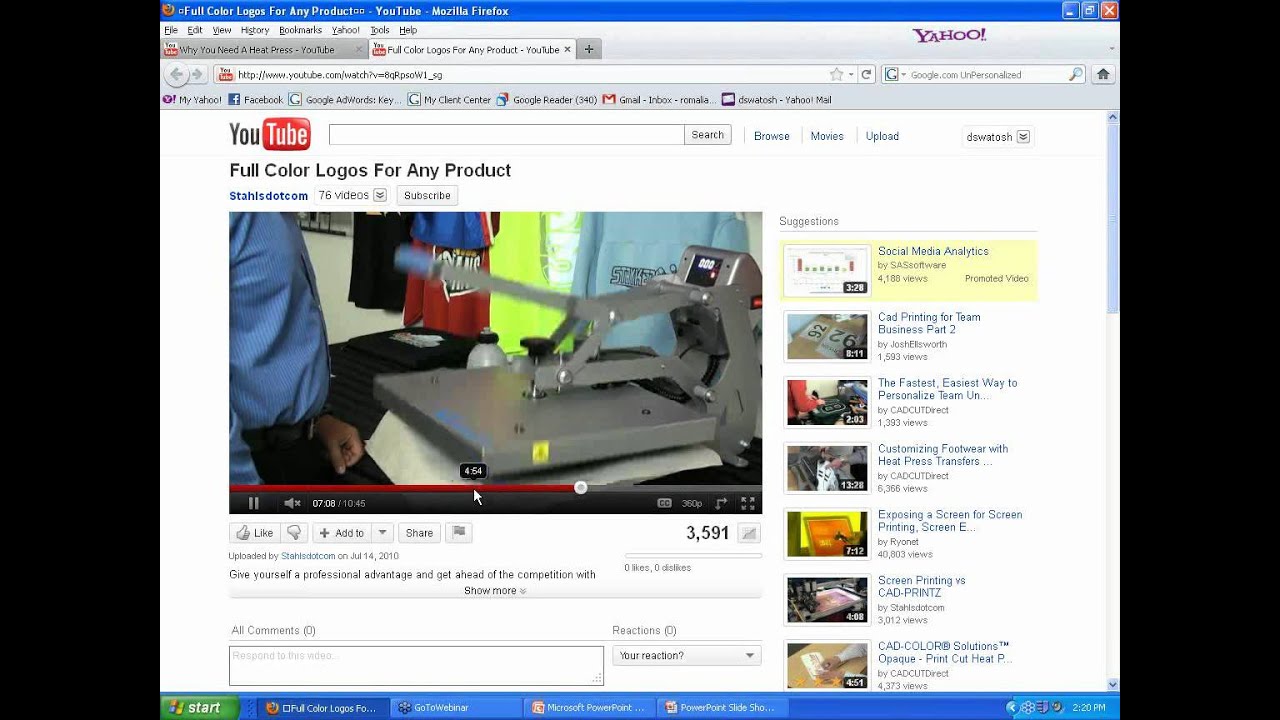This screenshot has height=720, width=1280.
Task: Switch to GoToWebinar taskbar item
Action: [x=456, y=708]
